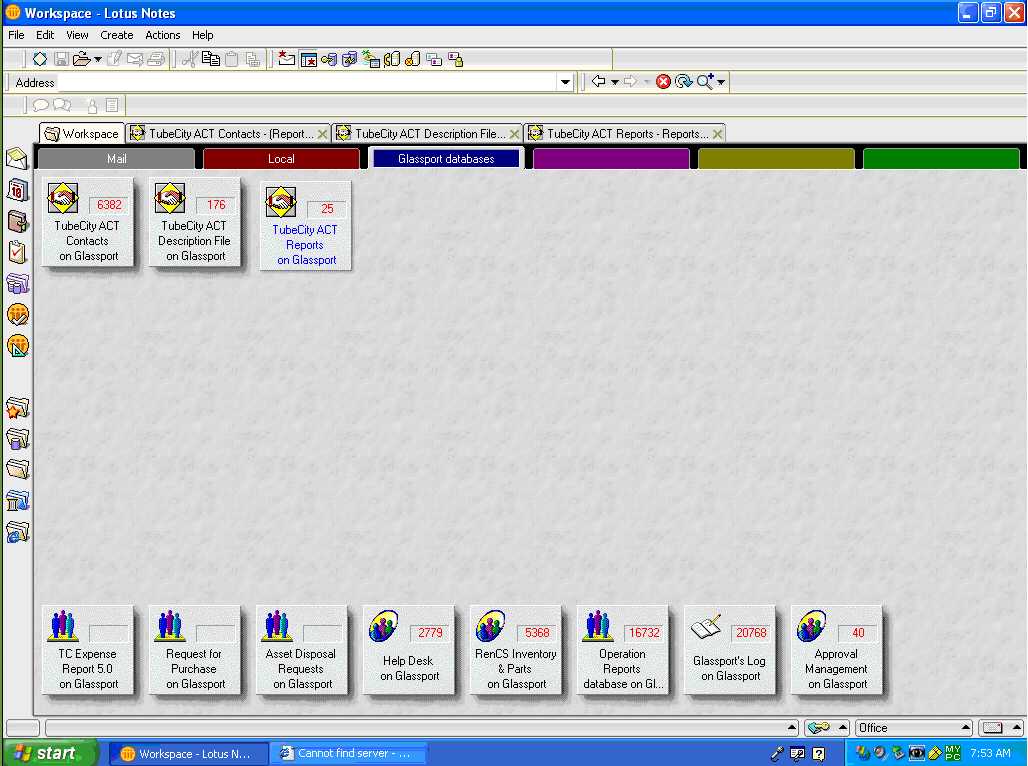Open the Actions menu
The width and height of the screenshot is (1028, 766).
(x=163, y=35)
